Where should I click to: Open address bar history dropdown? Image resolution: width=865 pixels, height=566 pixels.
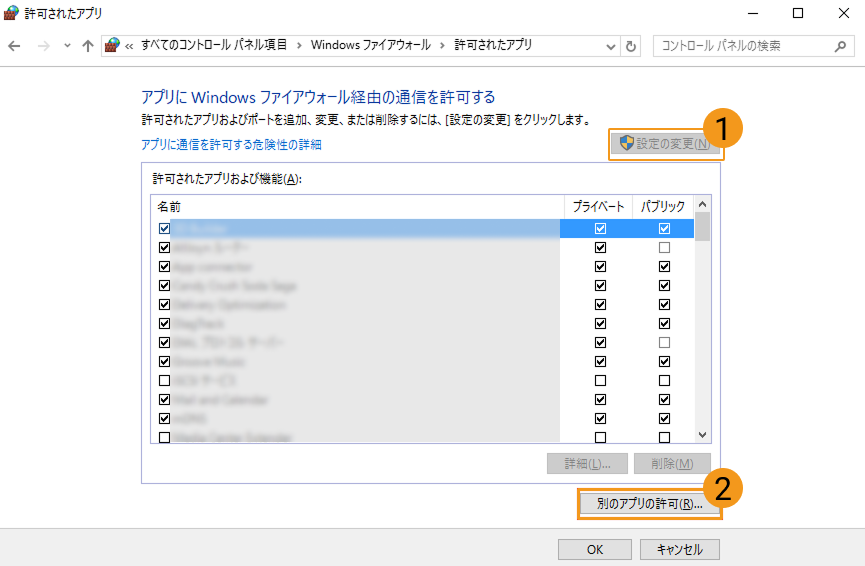pyautogui.click(x=611, y=46)
